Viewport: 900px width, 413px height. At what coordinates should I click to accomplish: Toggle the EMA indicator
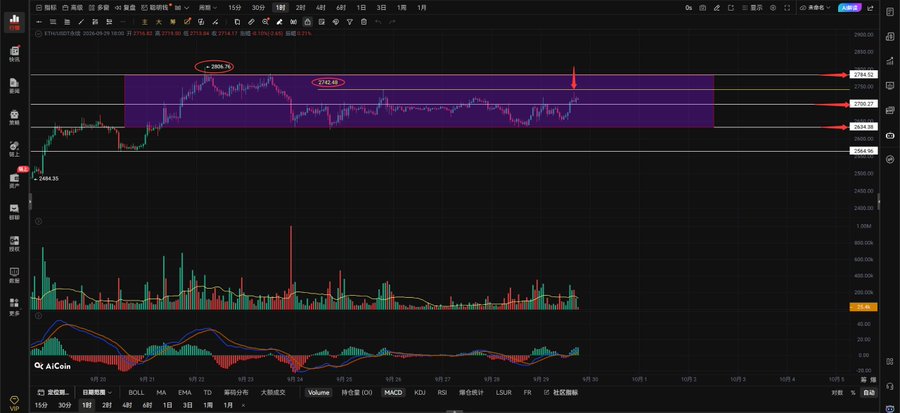184,393
